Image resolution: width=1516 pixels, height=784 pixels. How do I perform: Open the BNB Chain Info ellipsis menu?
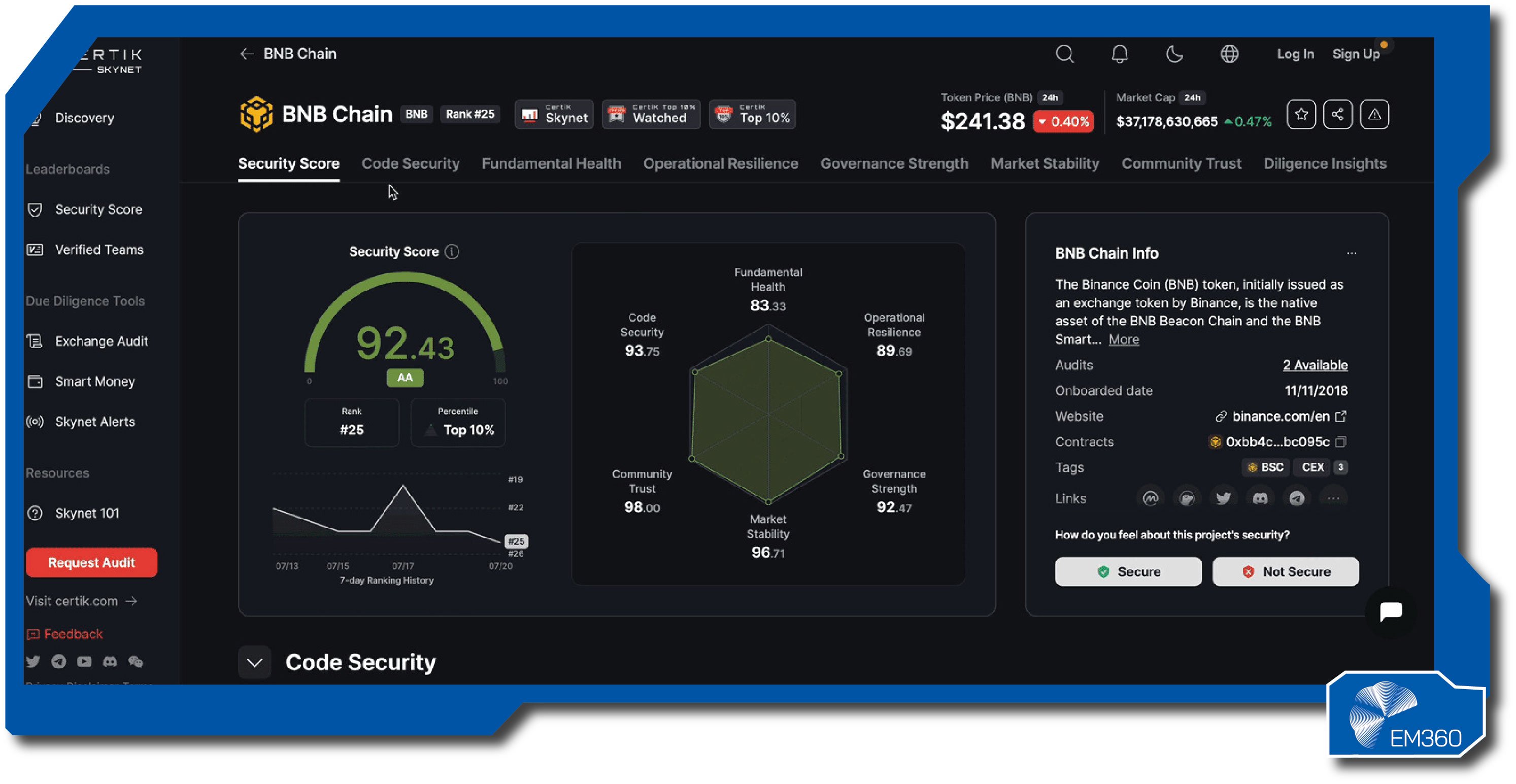(x=1352, y=253)
